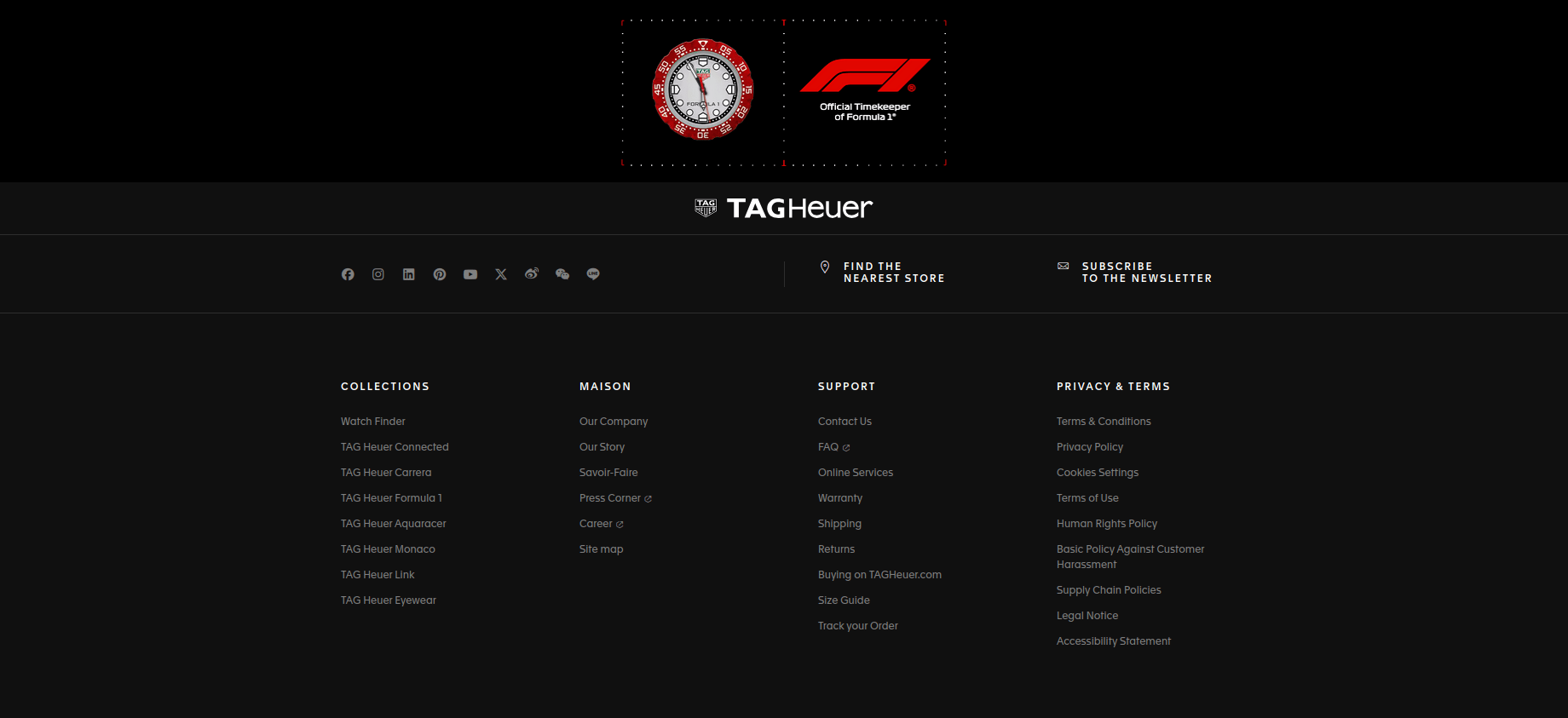Click the Weibo icon
Image resolution: width=1568 pixels, height=718 pixels.
click(532, 274)
